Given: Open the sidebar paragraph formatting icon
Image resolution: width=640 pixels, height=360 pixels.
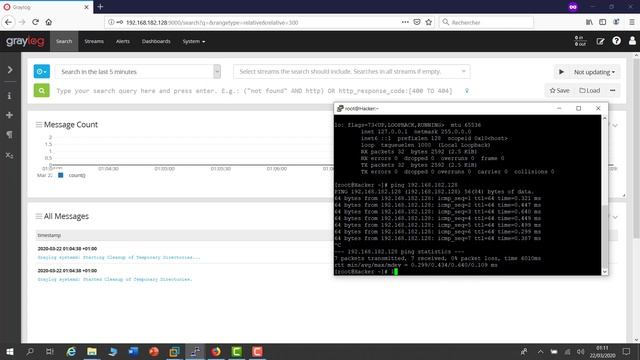Looking at the screenshot, I should [x=9, y=135].
